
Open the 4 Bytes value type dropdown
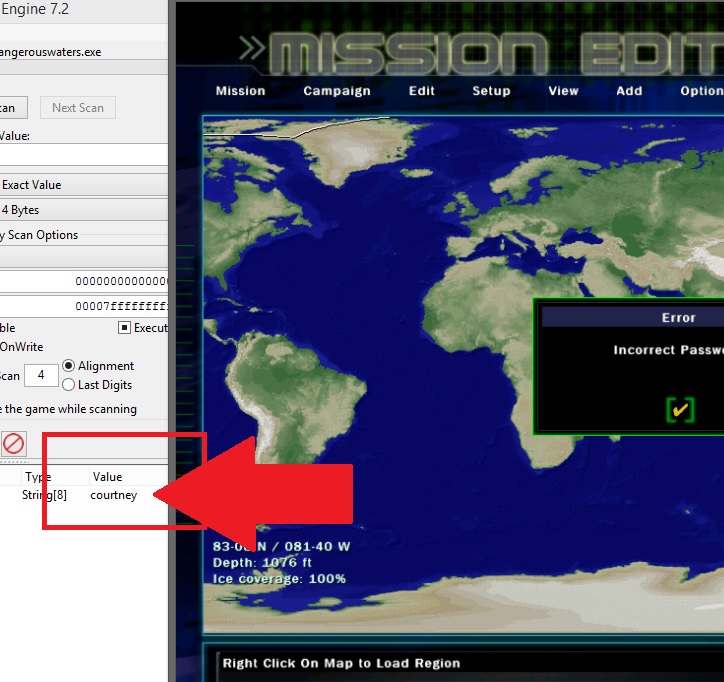(x=84, y=210)
